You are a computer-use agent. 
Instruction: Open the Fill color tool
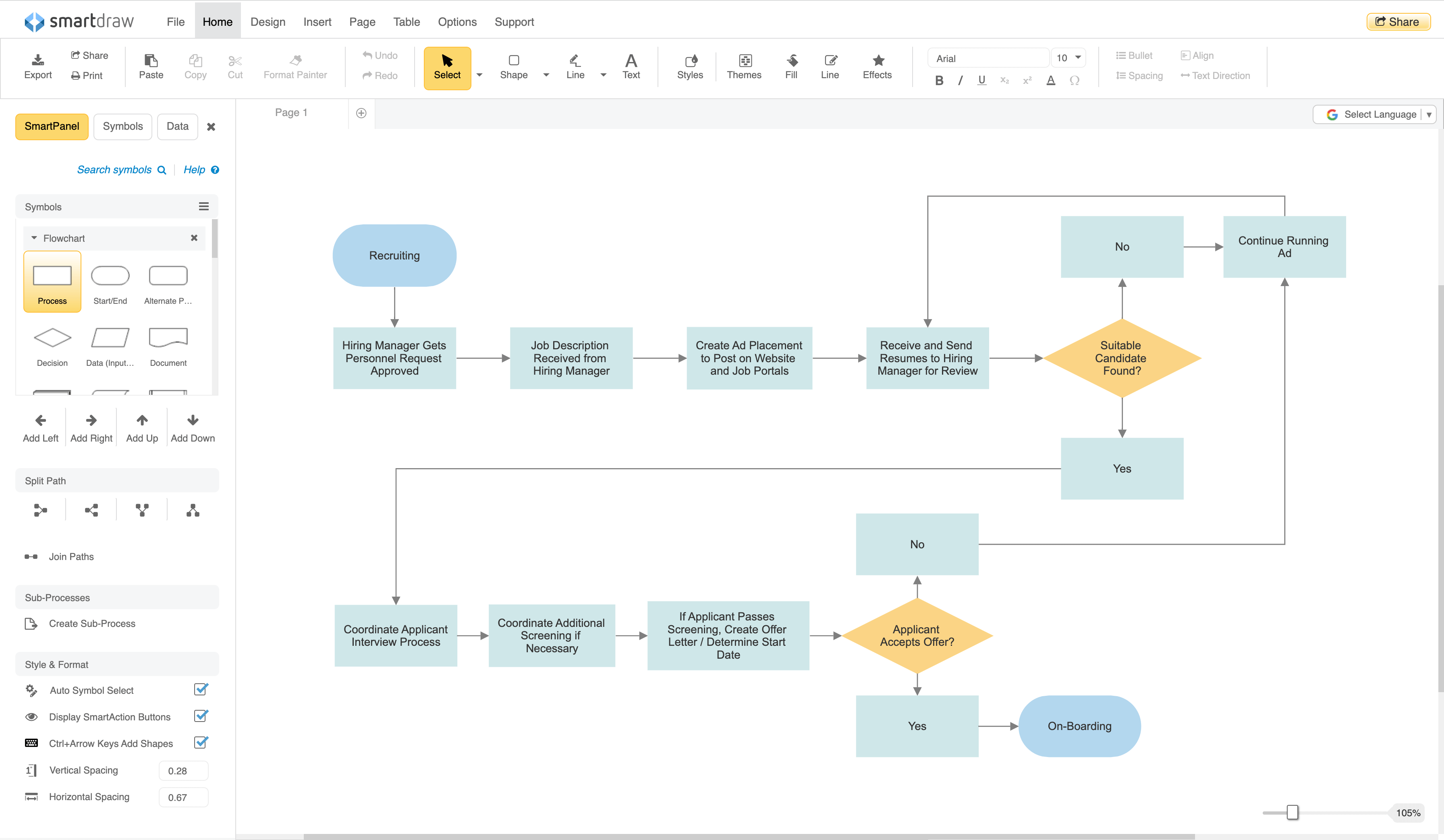791,66
